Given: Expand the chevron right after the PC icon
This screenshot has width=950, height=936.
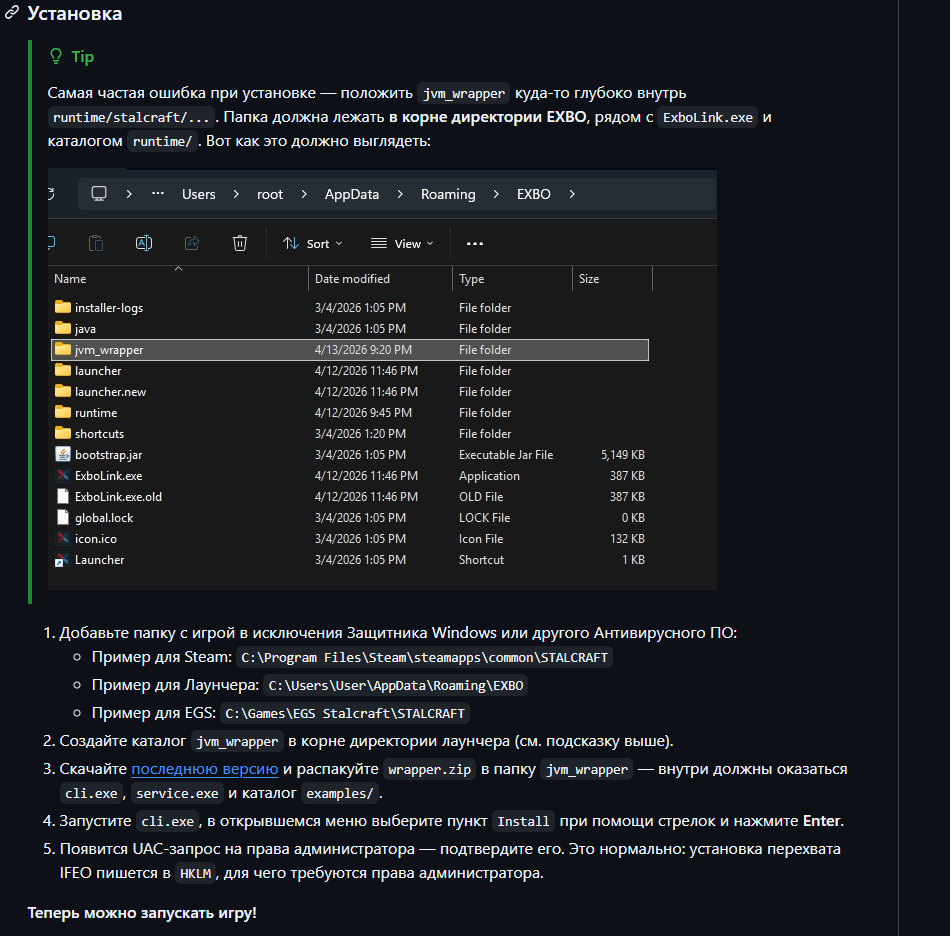Looking at the screenshot, I should [128, 194].
